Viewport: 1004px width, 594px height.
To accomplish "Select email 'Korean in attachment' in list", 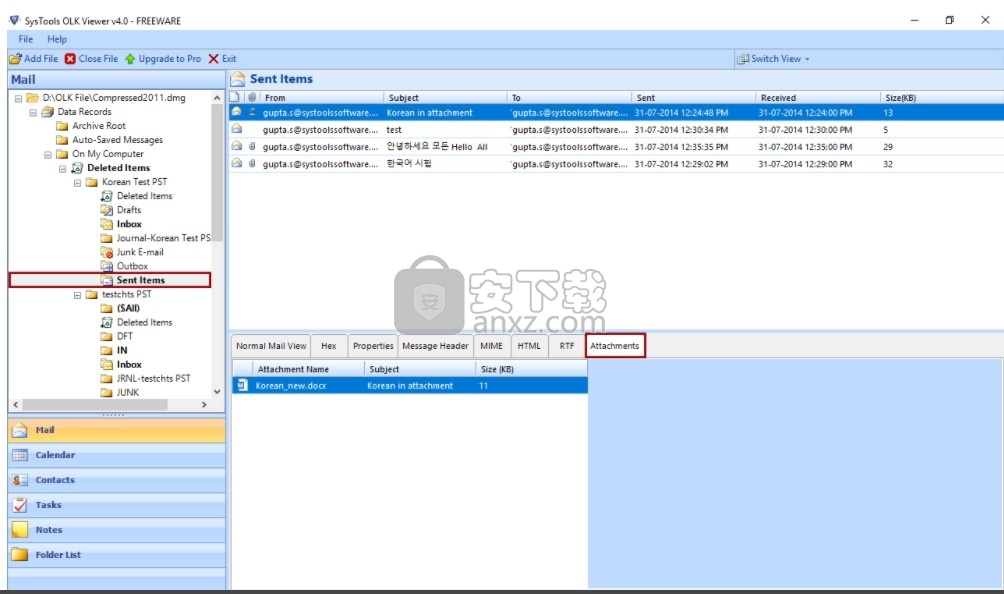I will coord(616,113).
